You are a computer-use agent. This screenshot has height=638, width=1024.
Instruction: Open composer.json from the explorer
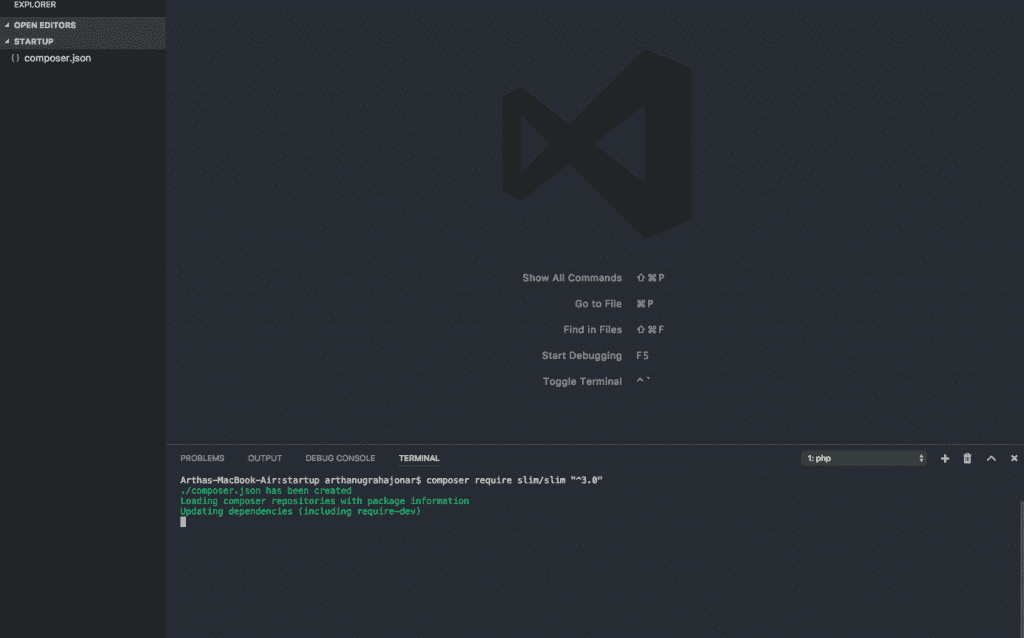(57, 58)
